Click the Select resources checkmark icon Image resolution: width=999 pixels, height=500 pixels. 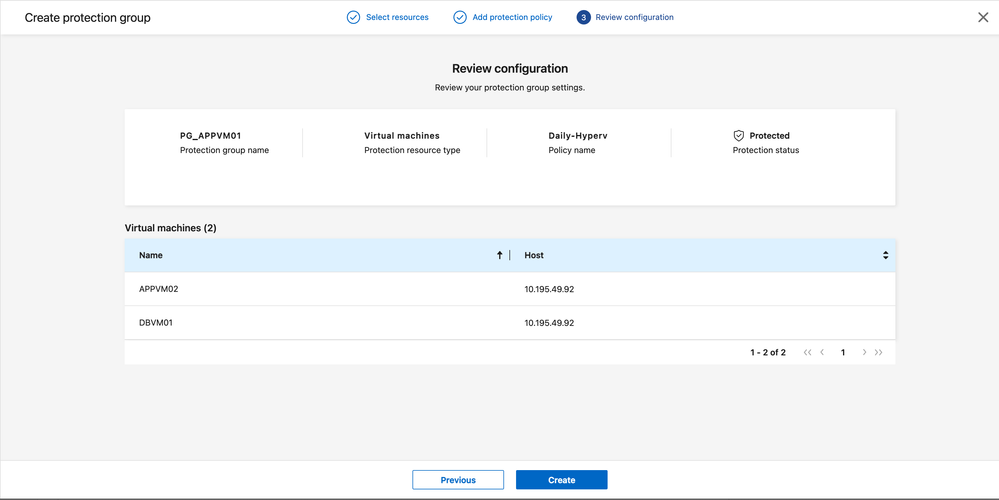click(353, 17)
